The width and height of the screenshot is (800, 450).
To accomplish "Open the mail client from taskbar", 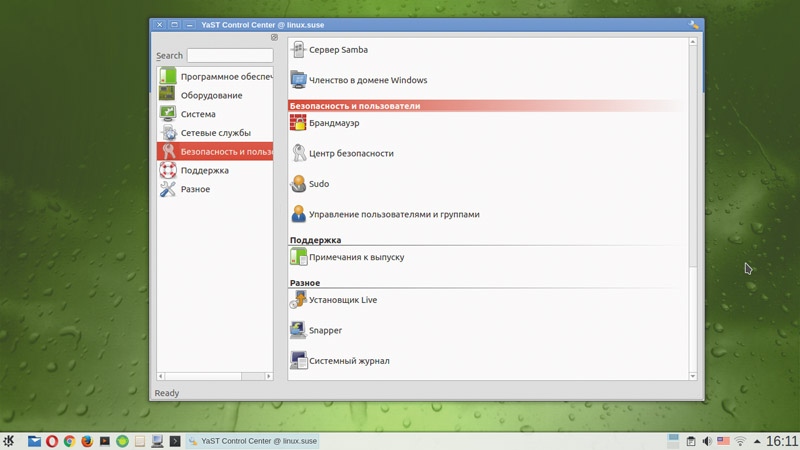I will [34, 441].
